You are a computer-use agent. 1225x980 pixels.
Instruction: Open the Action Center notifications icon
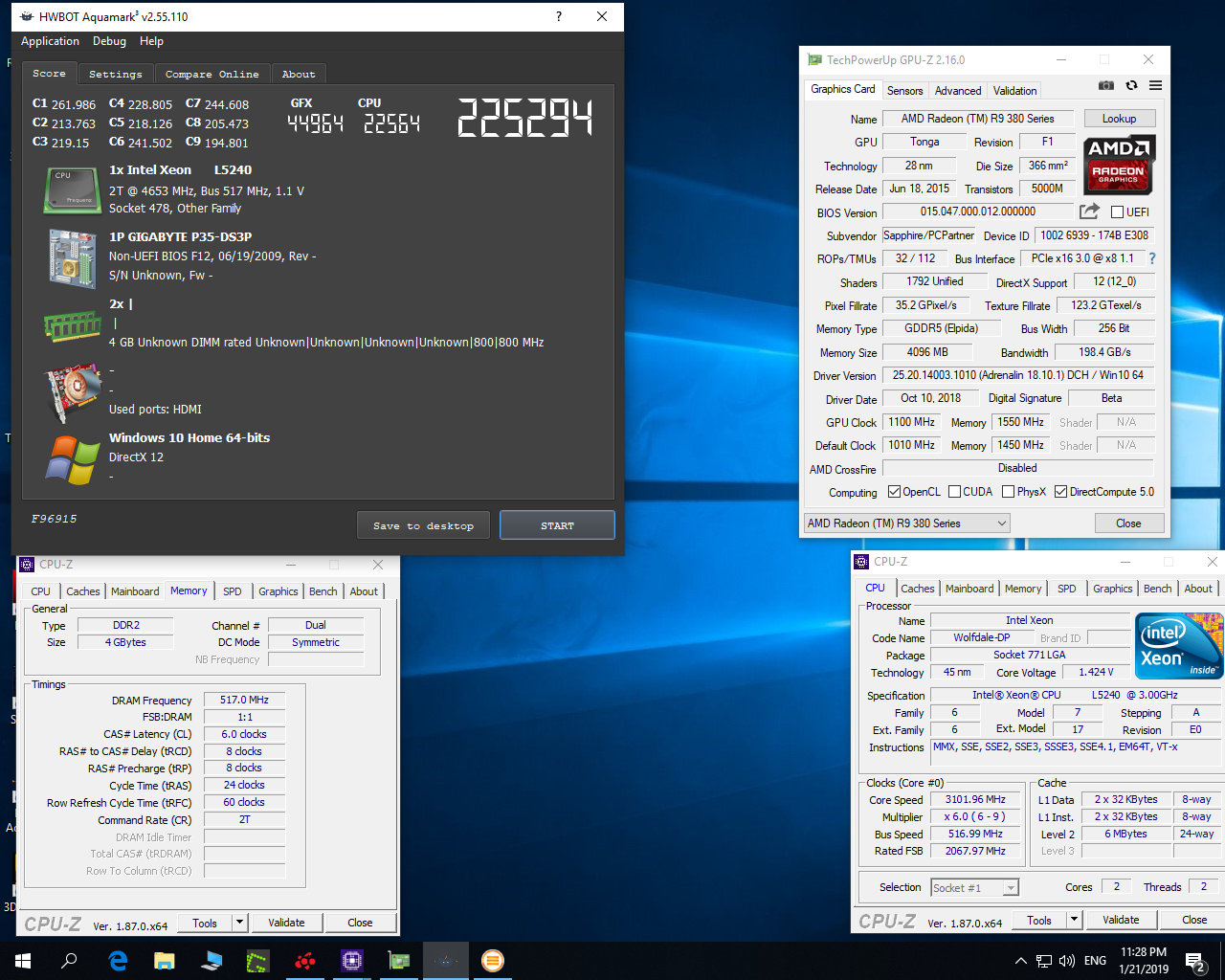[x=1195, y=961]
